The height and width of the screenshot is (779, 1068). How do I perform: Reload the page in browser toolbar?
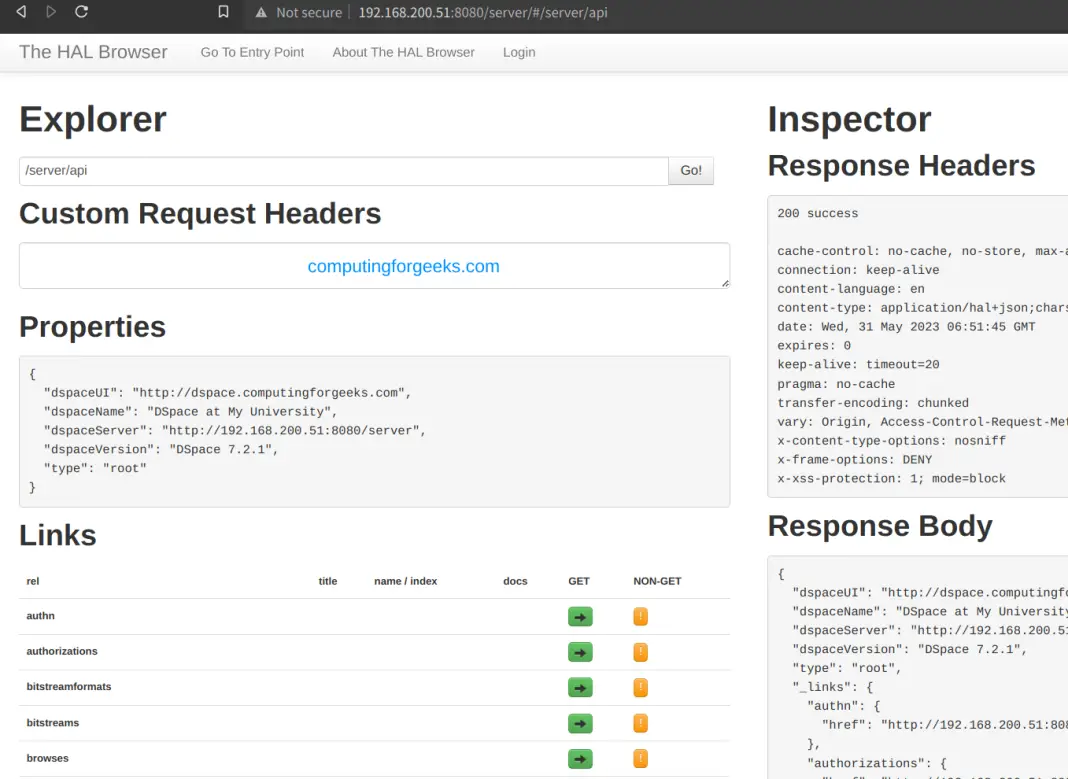81,12
